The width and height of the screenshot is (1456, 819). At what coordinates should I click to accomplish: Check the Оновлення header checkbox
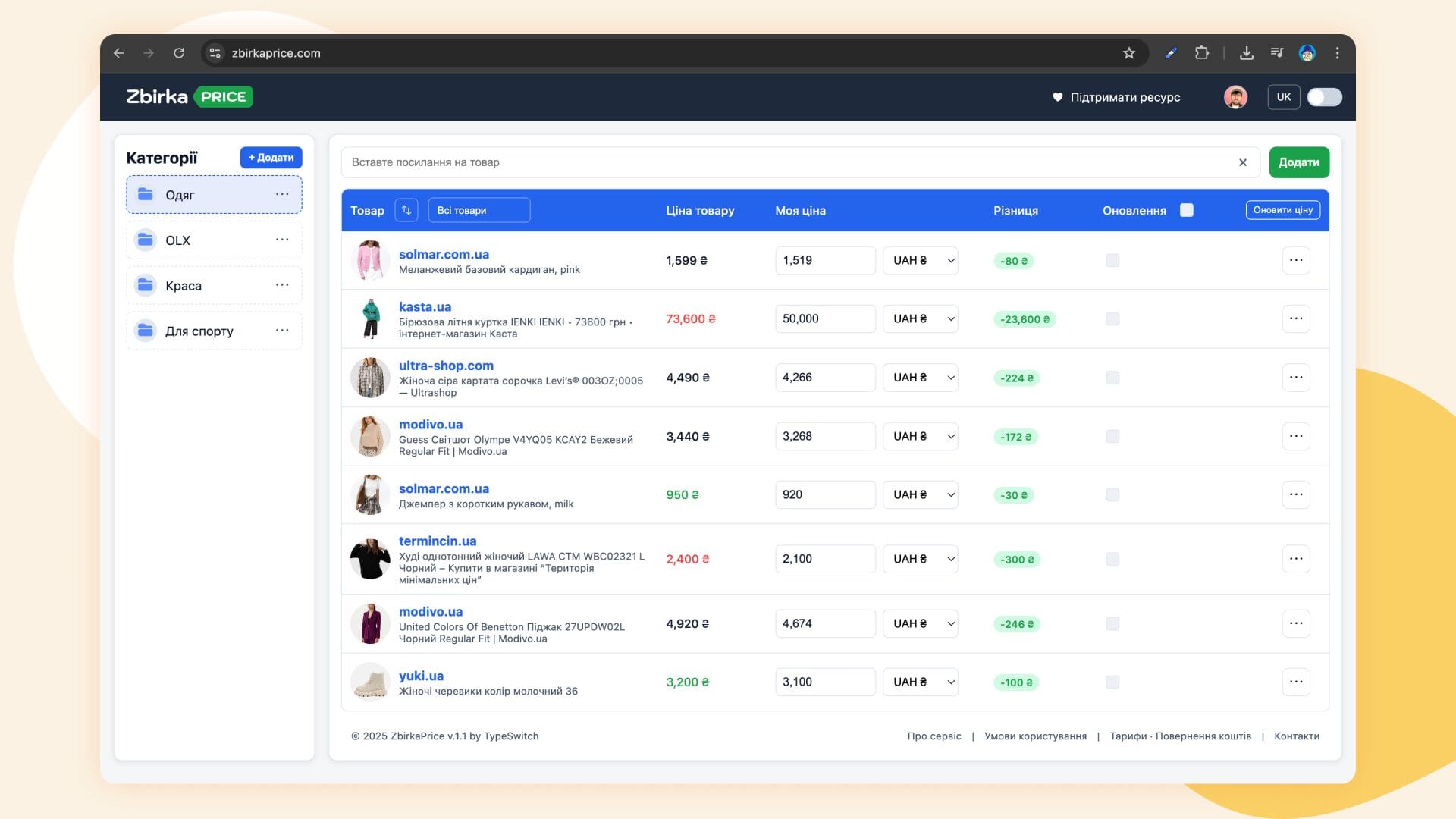click(1187, 210)
